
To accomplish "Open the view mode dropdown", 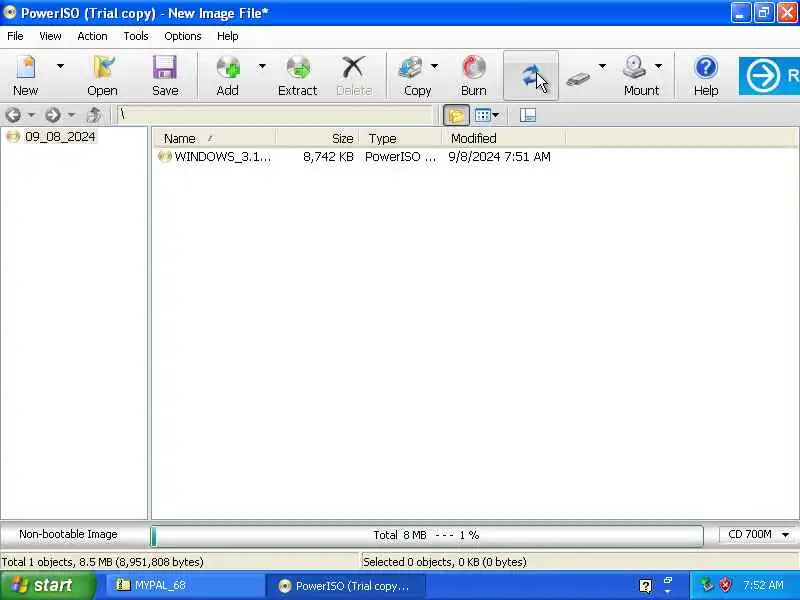I will (487, 115).
